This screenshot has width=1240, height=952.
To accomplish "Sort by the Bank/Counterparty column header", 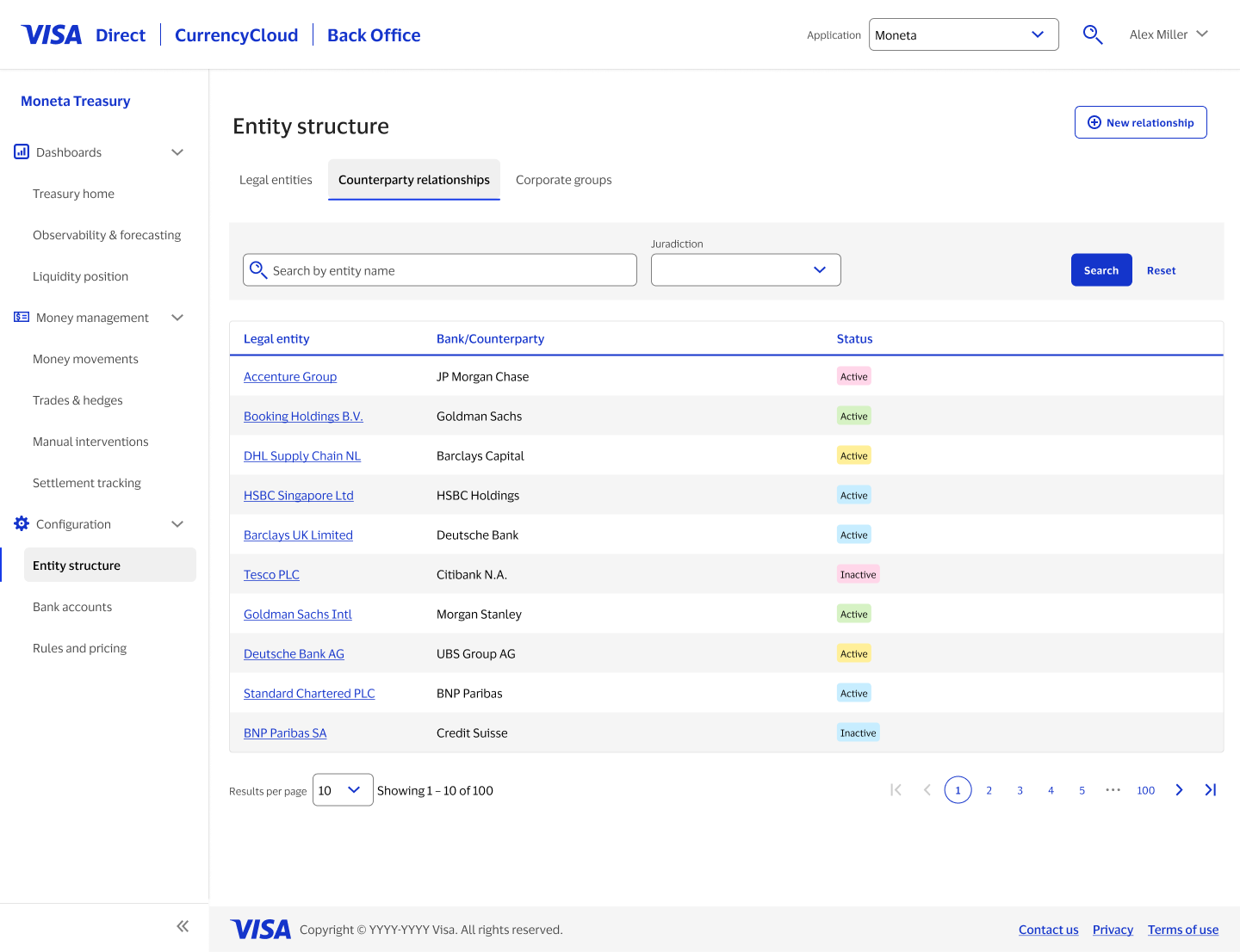I will tap(490, 338).
